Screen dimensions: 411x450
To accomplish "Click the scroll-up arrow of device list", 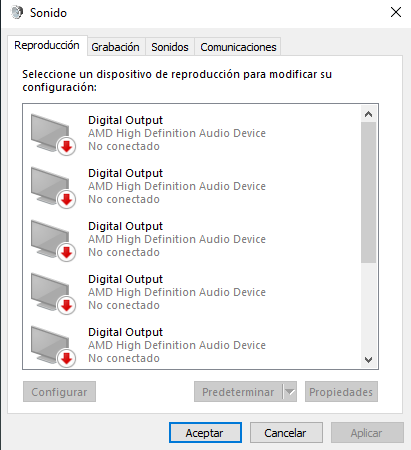I will point(368,114).
